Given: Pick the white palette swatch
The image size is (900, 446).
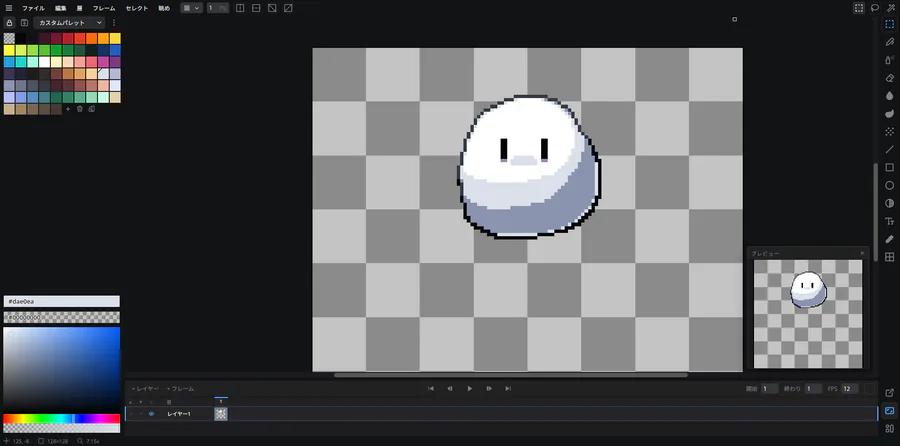Looking at the screenshot, I should pyautogui.click(x=44, y=62).
